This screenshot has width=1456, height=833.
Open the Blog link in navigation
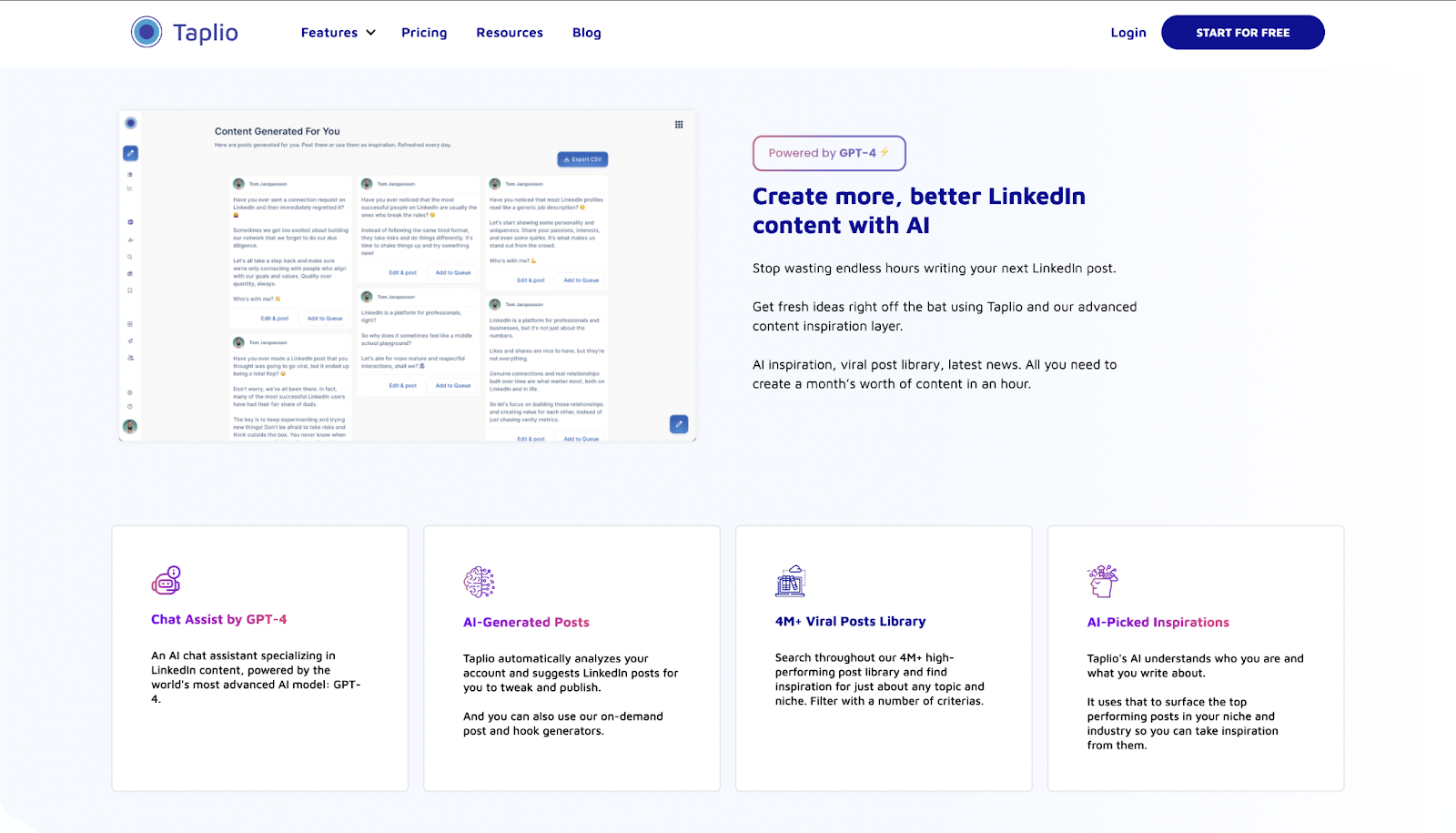click(587, 33)
